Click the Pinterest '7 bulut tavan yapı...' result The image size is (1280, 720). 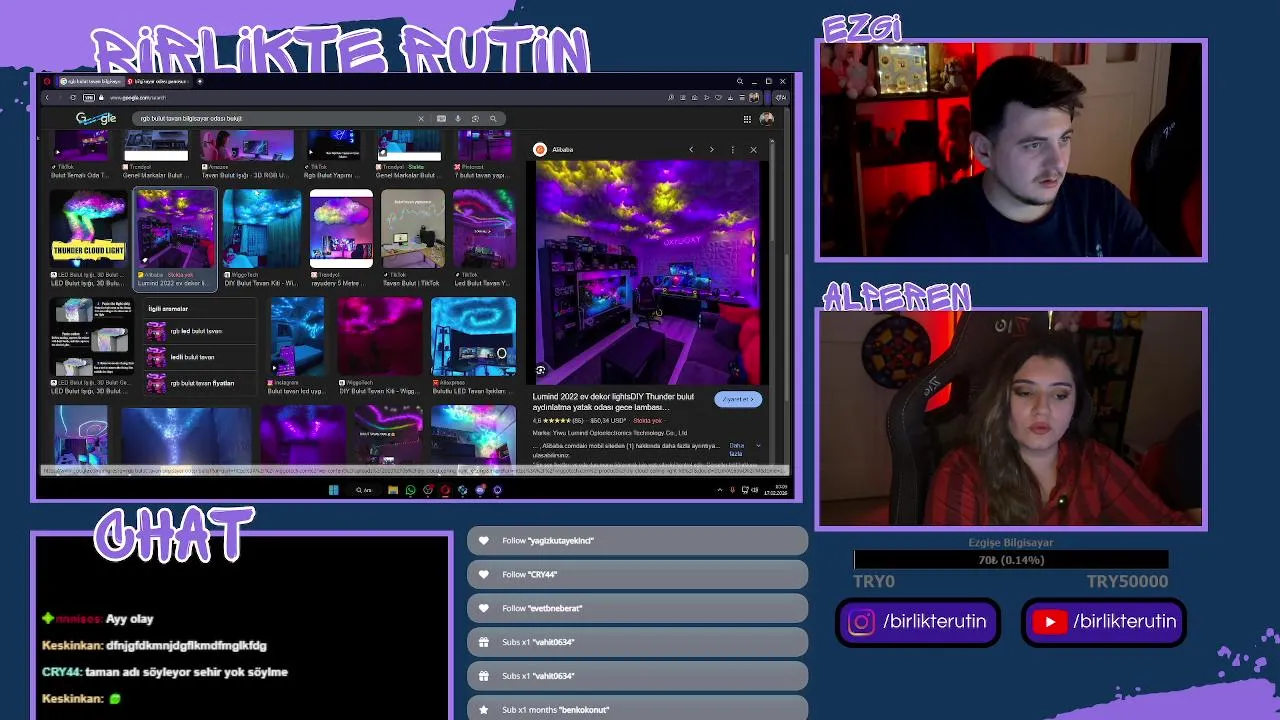[484, 154]
